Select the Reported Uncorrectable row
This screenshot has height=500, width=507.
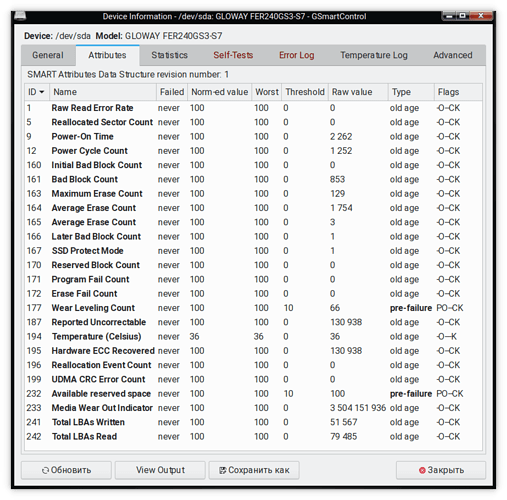pyautogui.click(x=253, y=322)
